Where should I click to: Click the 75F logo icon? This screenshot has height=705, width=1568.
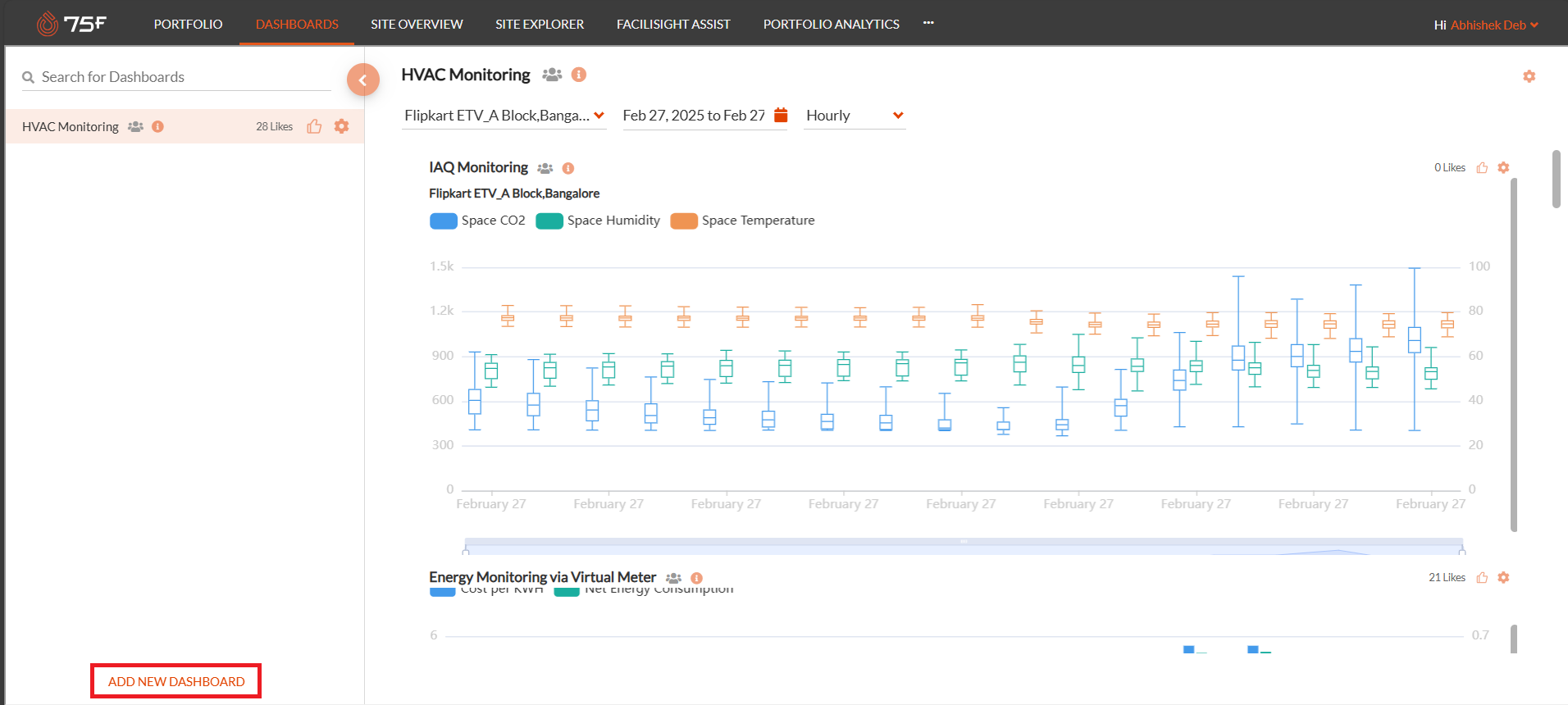pyautogui.click(x=71, y=24)
